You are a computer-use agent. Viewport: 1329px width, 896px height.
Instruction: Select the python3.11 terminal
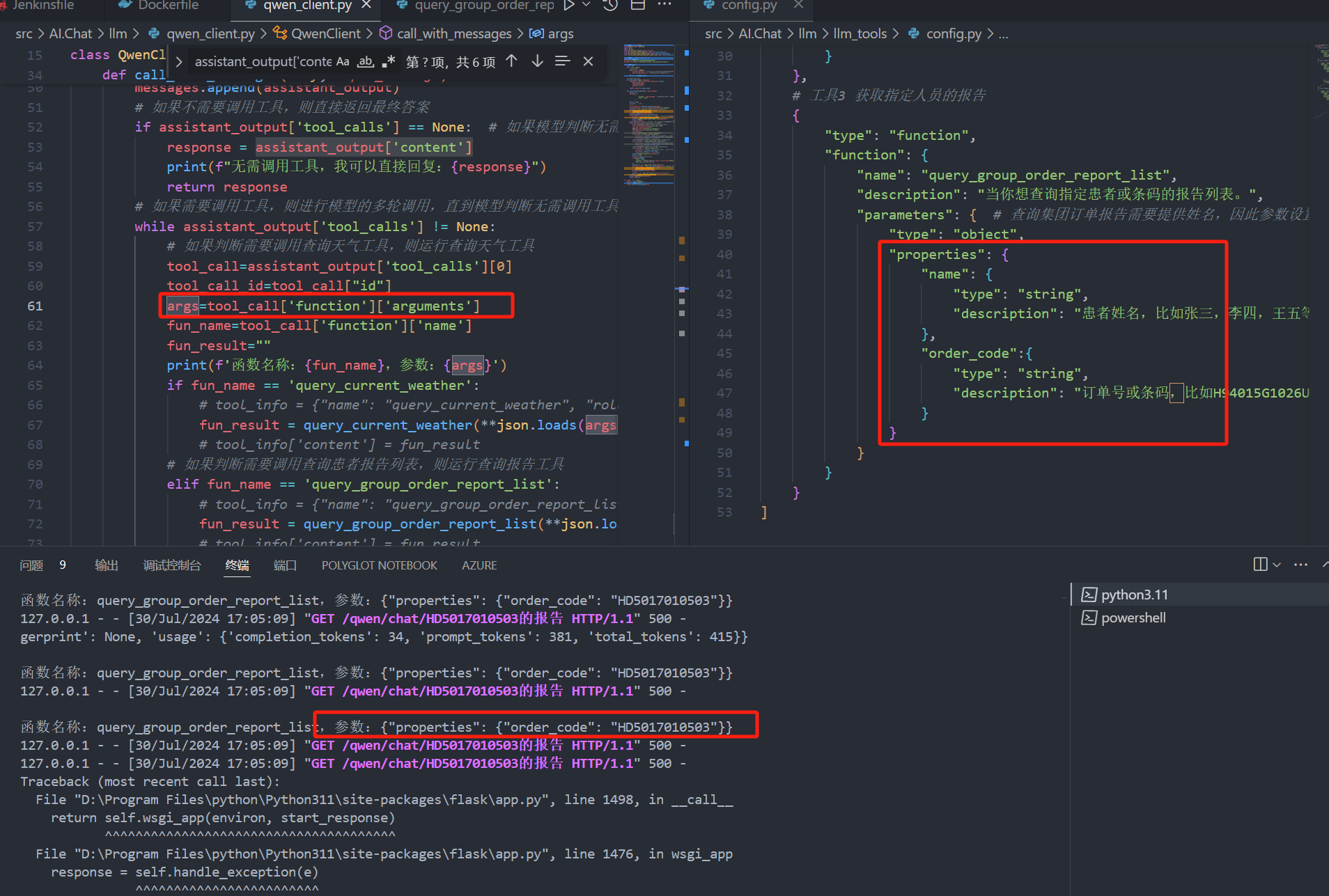1198,595
